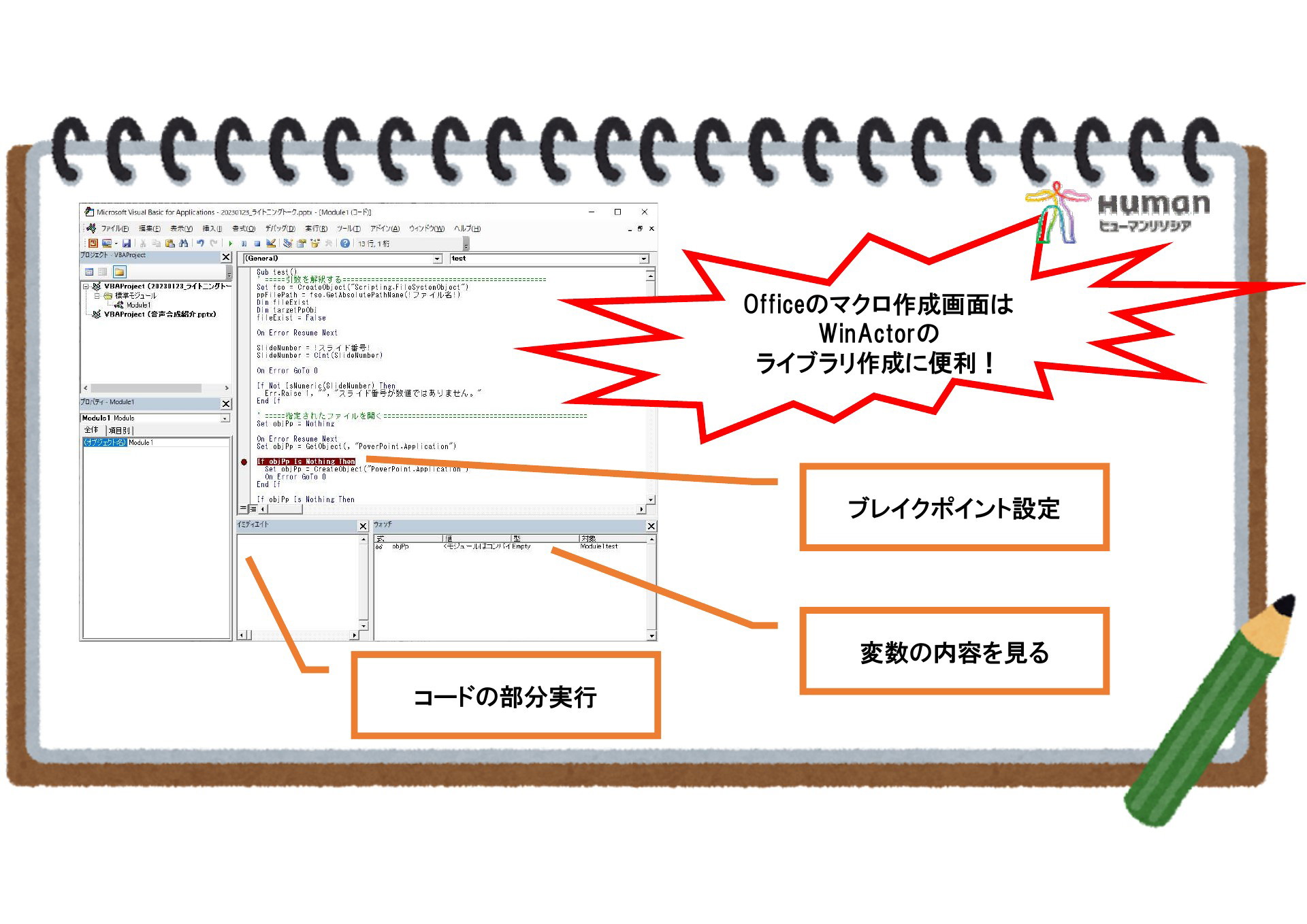Collapse the 標準モジュール folder node
This screenshot has height=924, width=1307.
97,296
